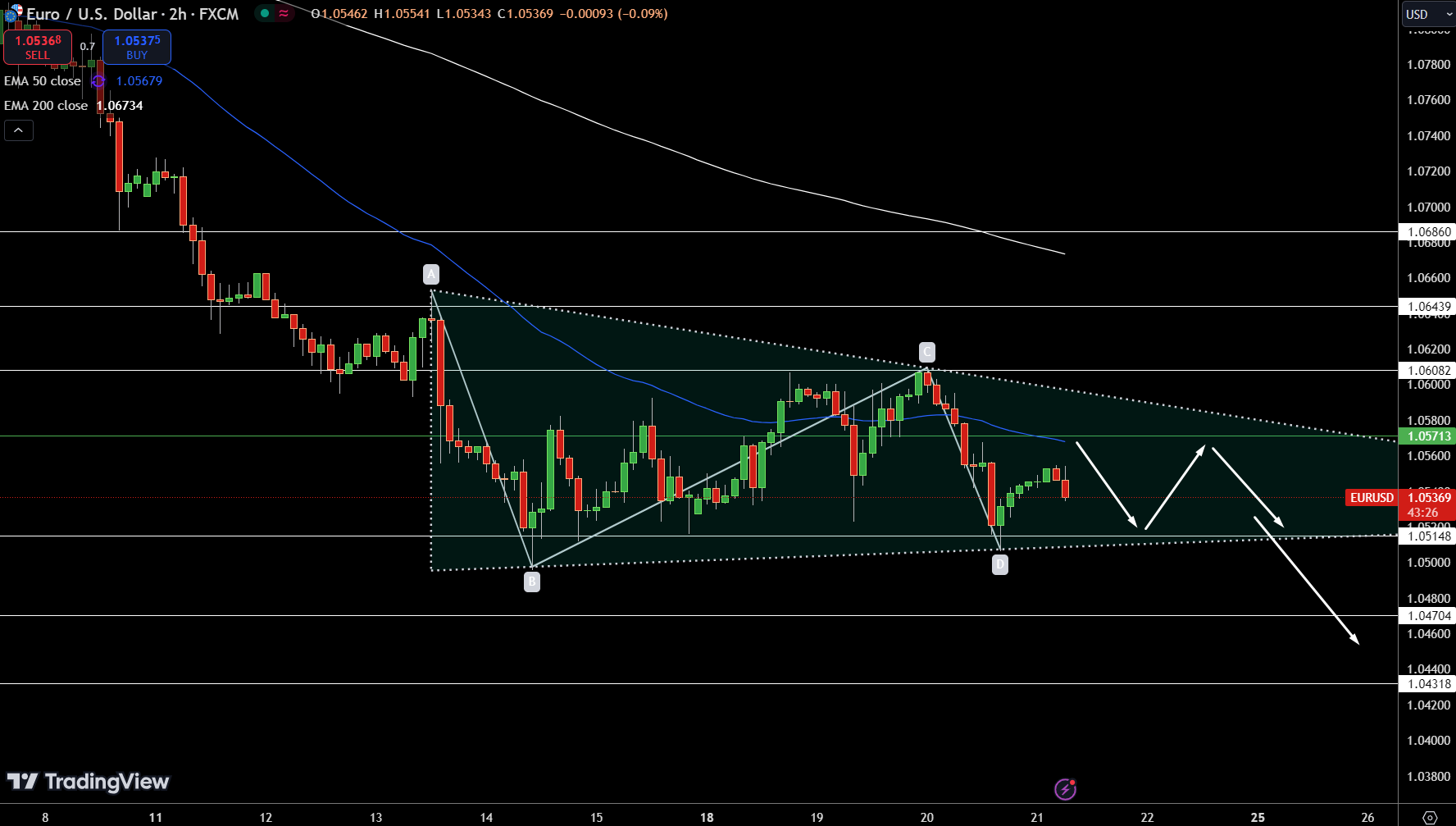Click the 43:26 bar countdown timer
The width and height of the screenshot is (1456, 826).
(1422, 513)
